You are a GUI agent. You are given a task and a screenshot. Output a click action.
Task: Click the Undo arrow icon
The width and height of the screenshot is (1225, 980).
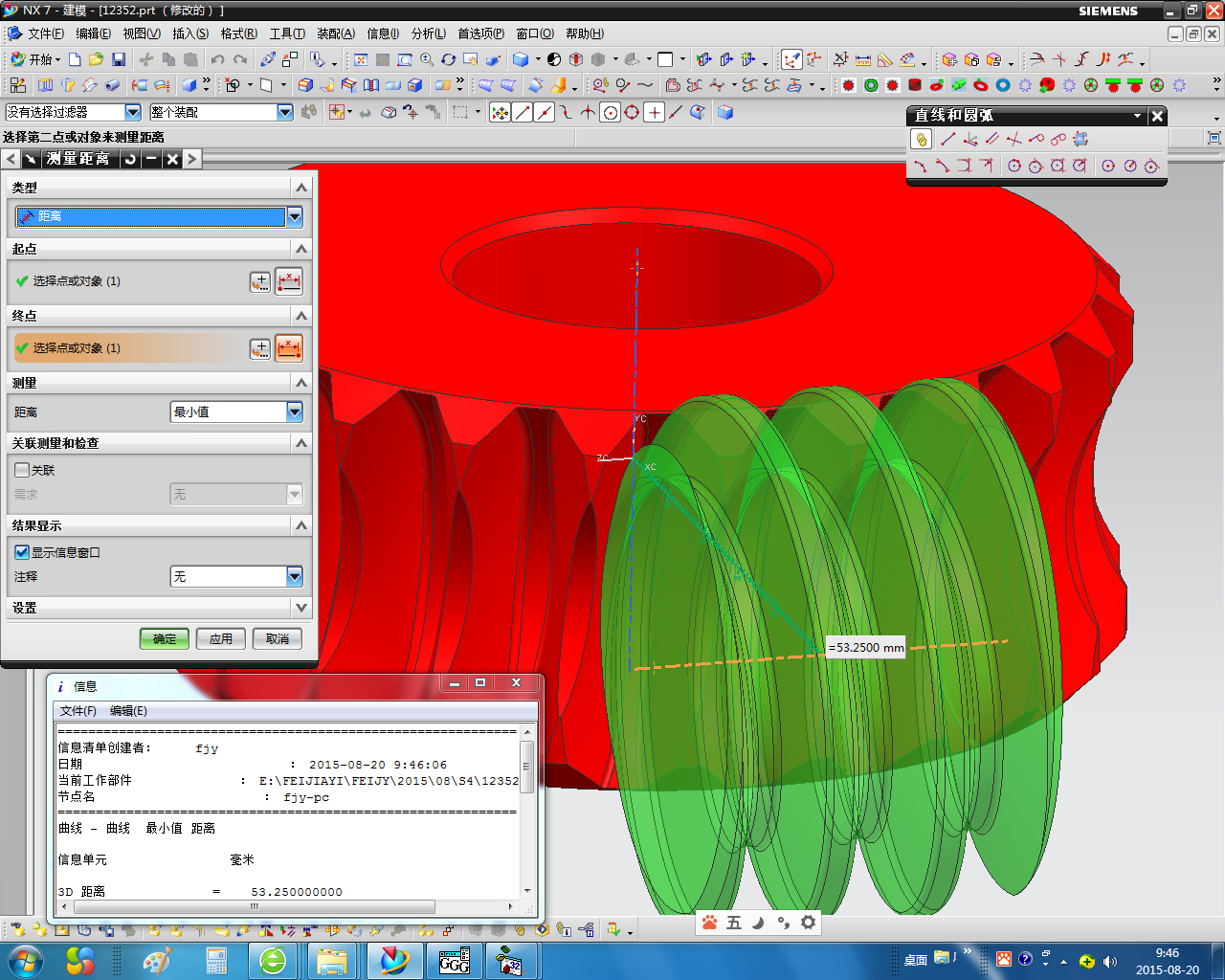(x=218, y=59)
